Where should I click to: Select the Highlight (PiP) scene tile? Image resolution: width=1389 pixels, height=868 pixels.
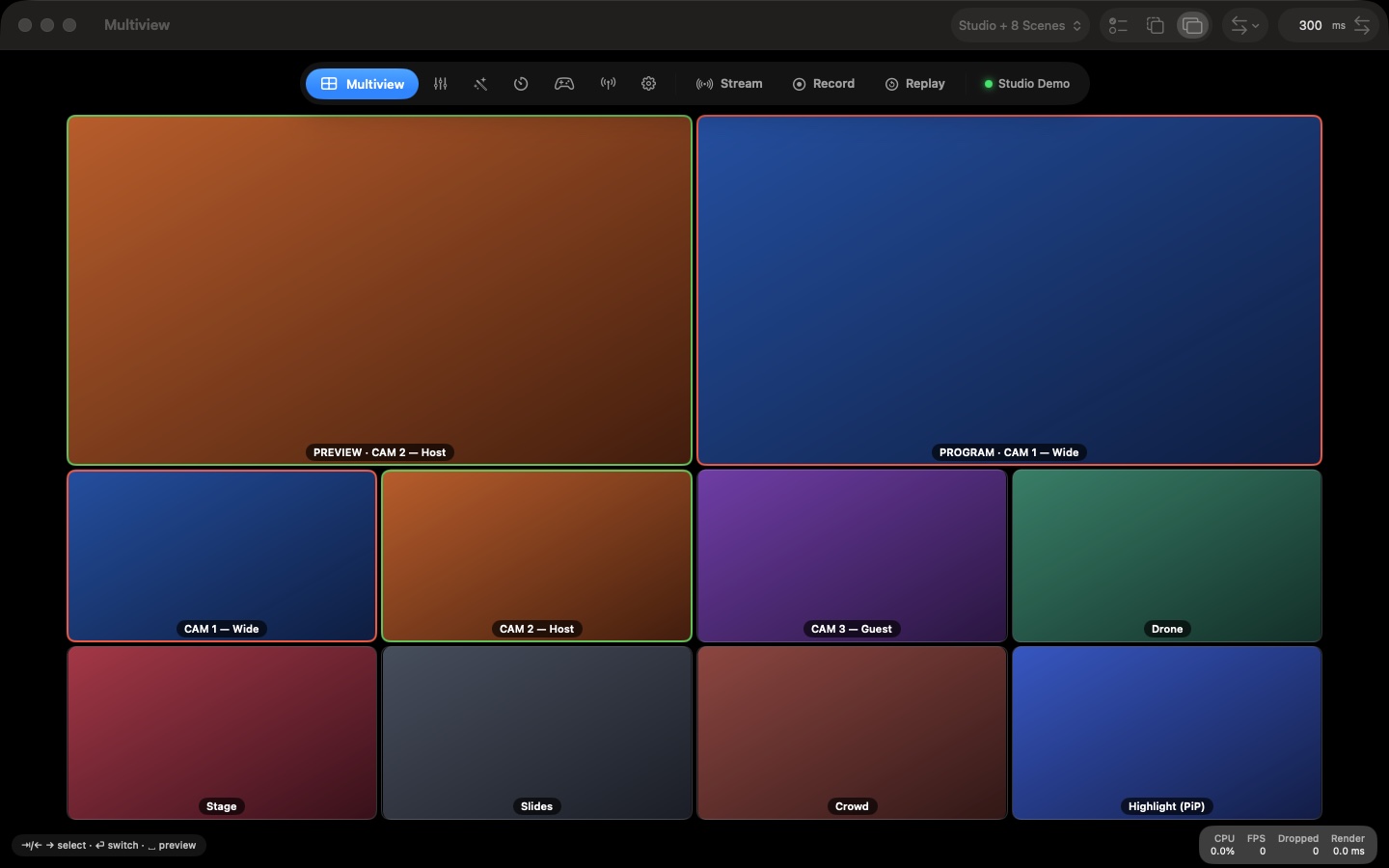1167,733
